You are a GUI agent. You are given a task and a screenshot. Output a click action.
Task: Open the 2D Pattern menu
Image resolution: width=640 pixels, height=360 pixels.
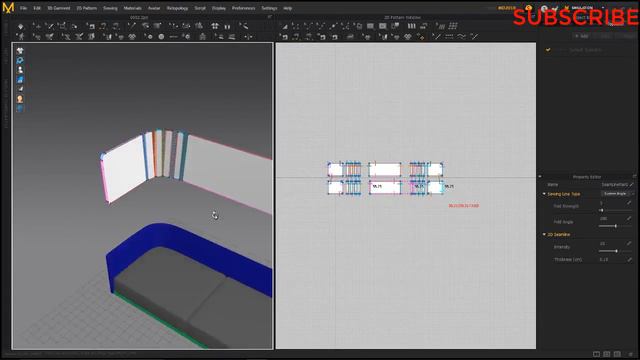click(x=87, y=8)
